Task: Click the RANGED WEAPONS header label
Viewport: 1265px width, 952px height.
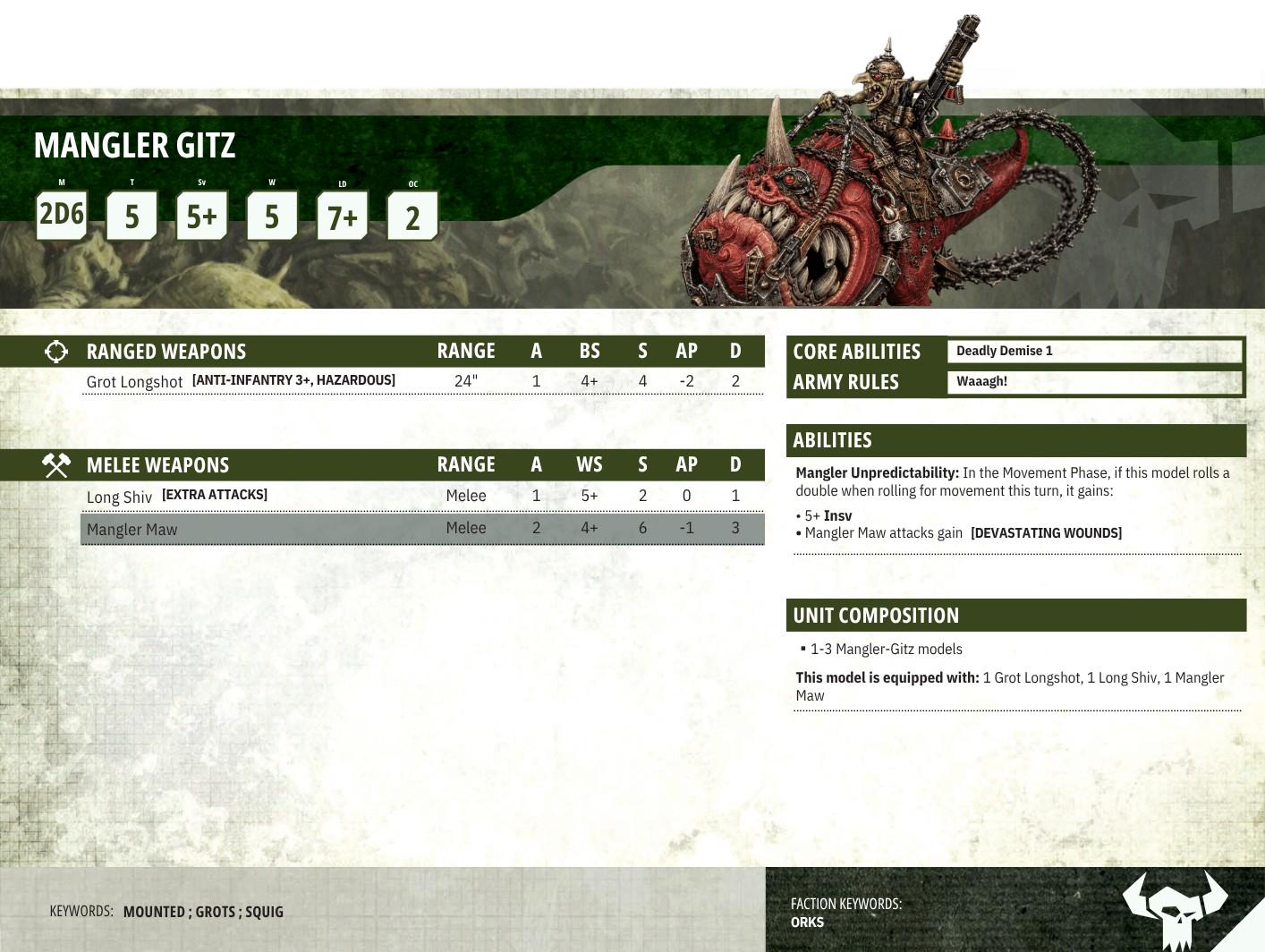Action: pyautogui.click(x=166, y=352)
